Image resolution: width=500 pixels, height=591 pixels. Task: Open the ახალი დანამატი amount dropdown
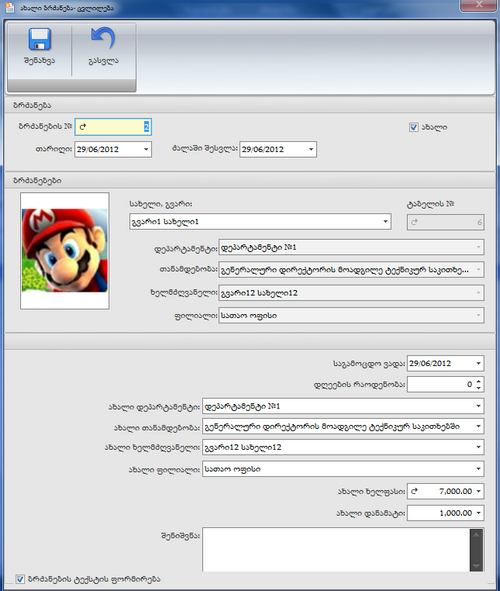479,513
